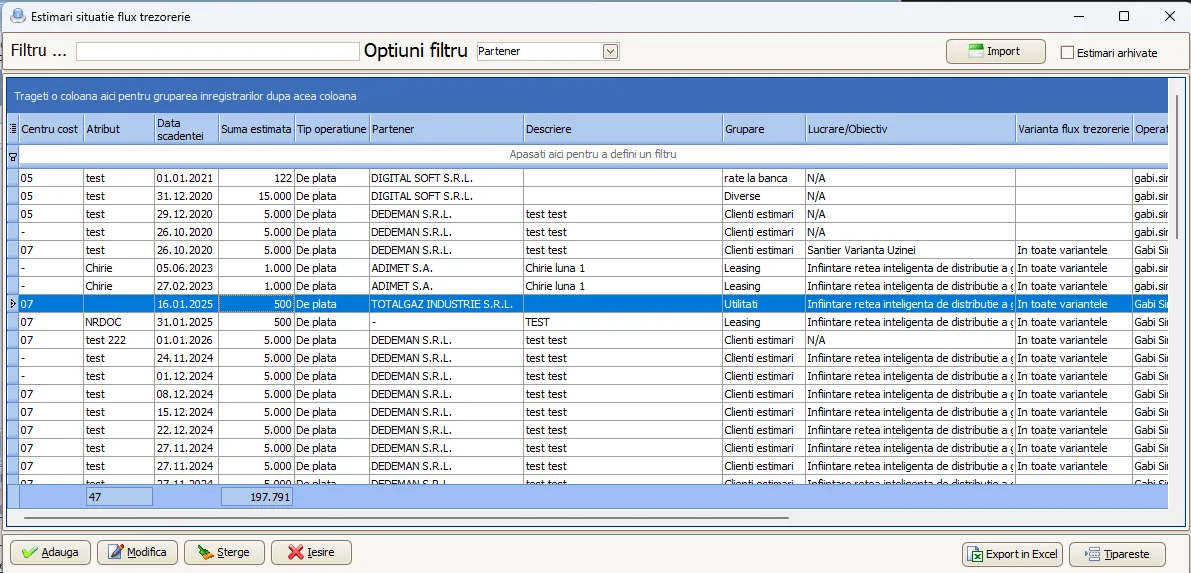
Task: Select the row indicator of the 16.01.2025 row
Action: click(13, 304)
